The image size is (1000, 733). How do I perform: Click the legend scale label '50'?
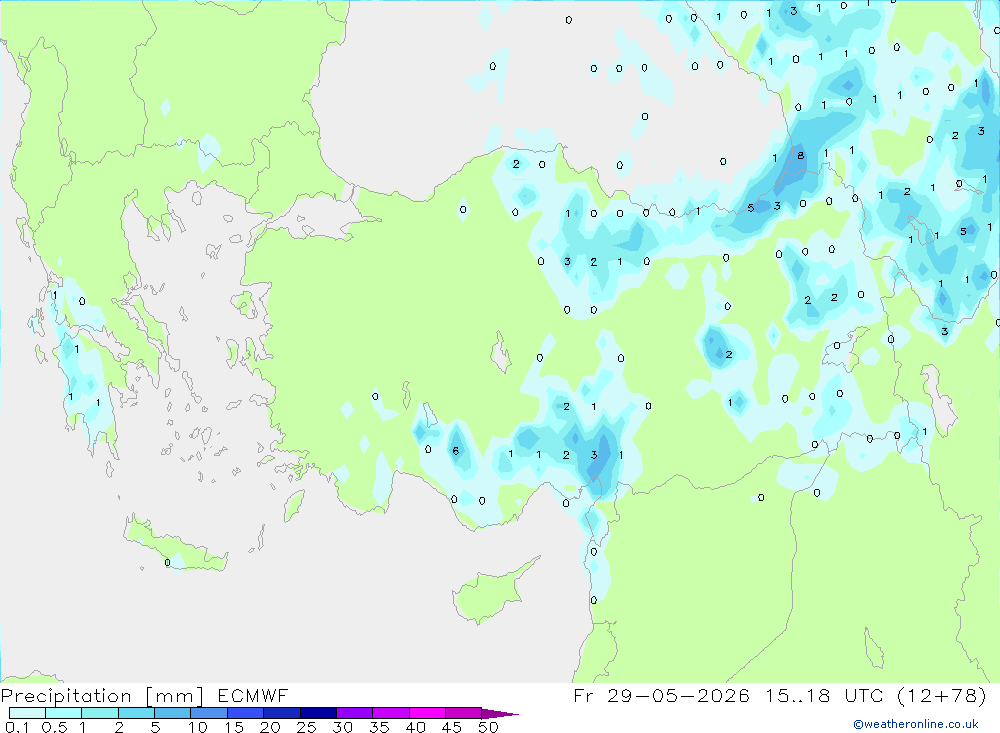[x=488, y=727]
